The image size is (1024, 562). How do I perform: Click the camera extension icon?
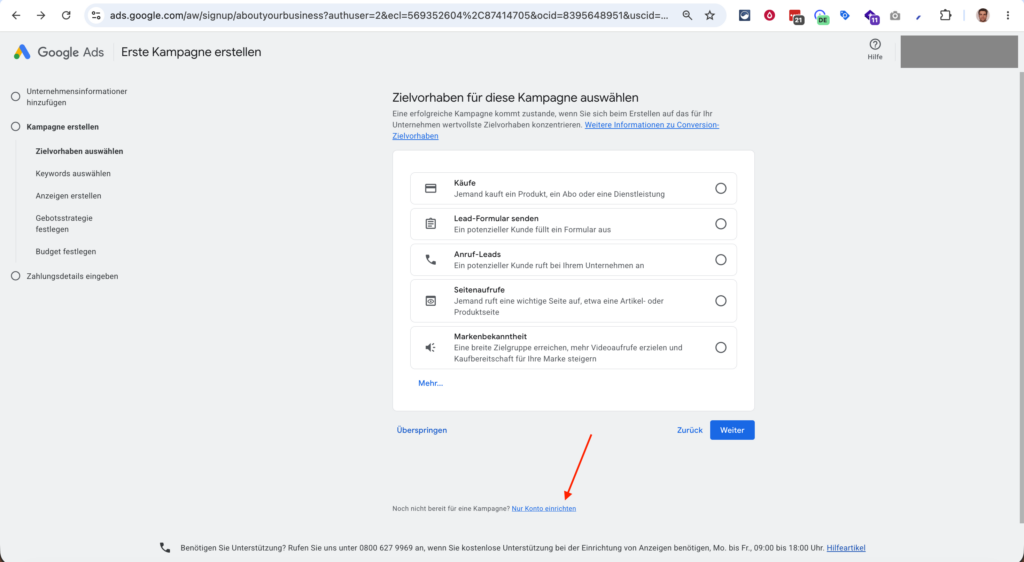coord(895,16)
